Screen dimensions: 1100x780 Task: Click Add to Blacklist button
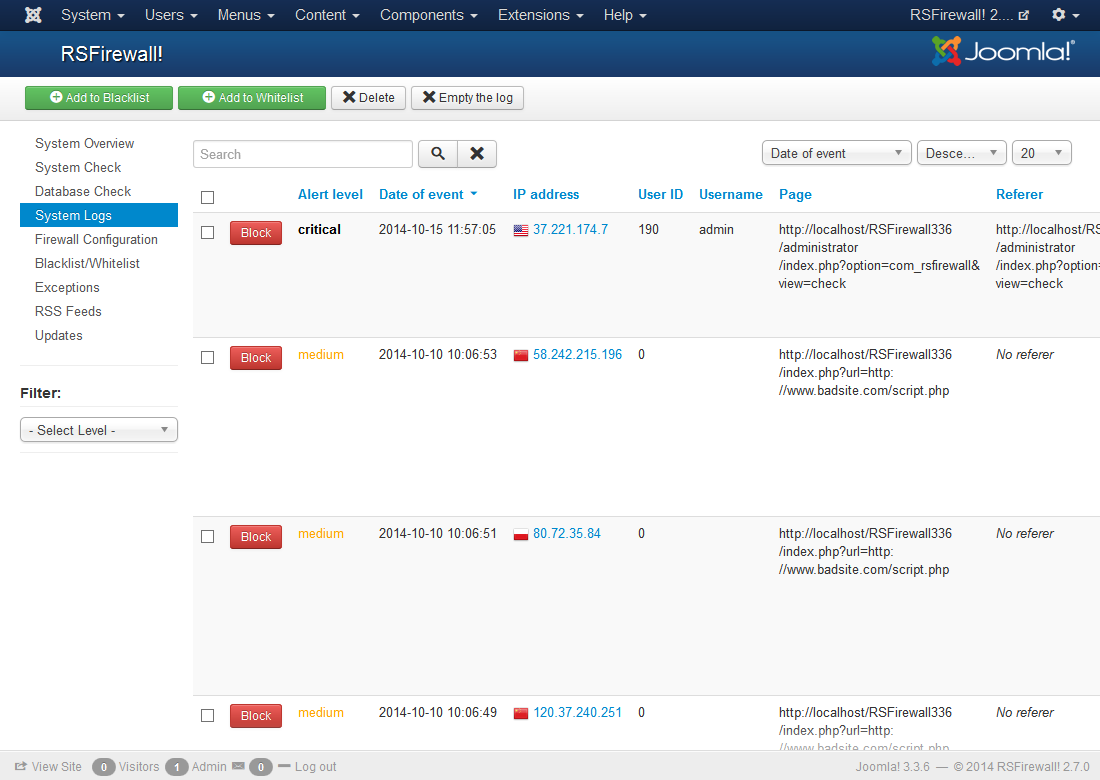(99, 98)
